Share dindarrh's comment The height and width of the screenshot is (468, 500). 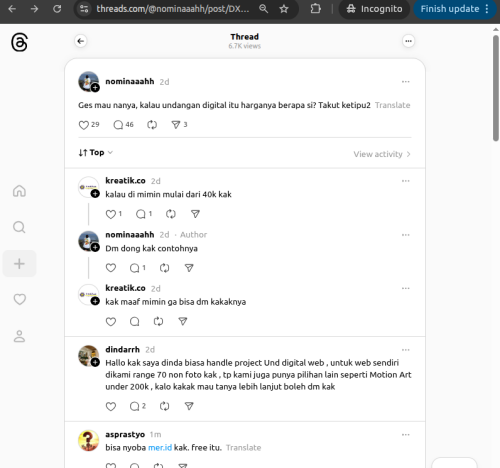[189, 406]
